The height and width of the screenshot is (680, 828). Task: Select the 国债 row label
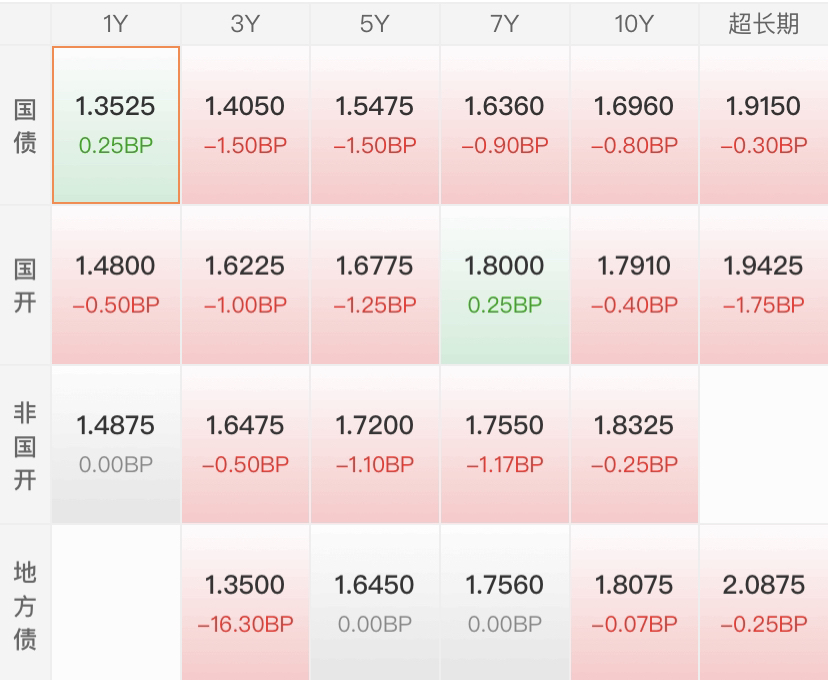click(25, 125)
